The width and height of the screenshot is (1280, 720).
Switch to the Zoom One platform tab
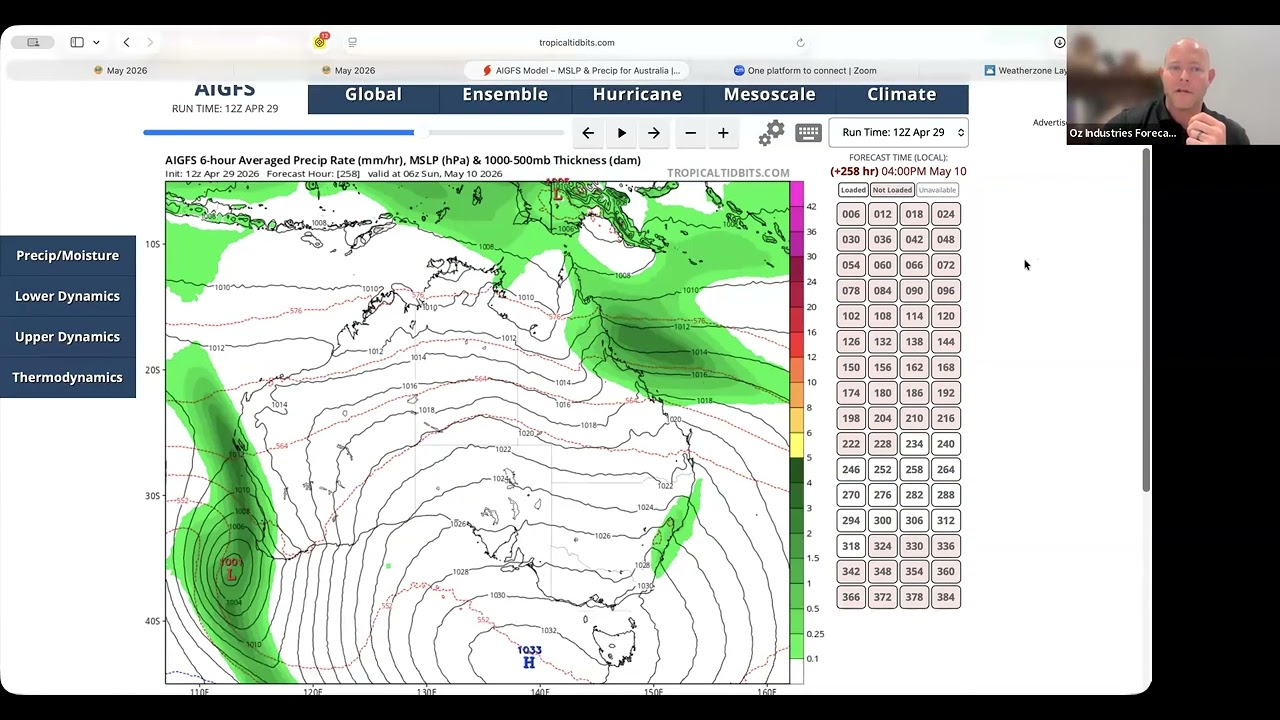tap(805, 70)
